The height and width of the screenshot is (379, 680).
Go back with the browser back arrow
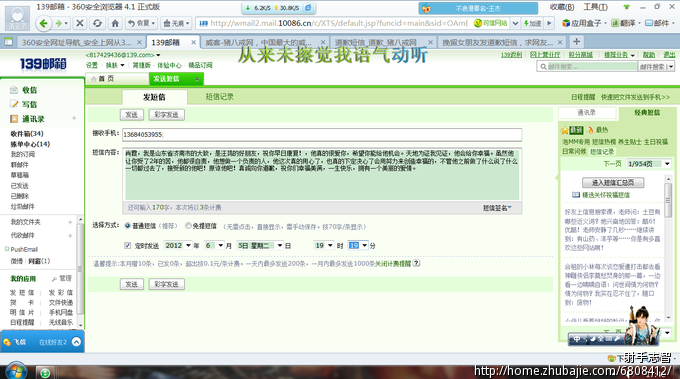pyautogui.click(x=43, y=23)
